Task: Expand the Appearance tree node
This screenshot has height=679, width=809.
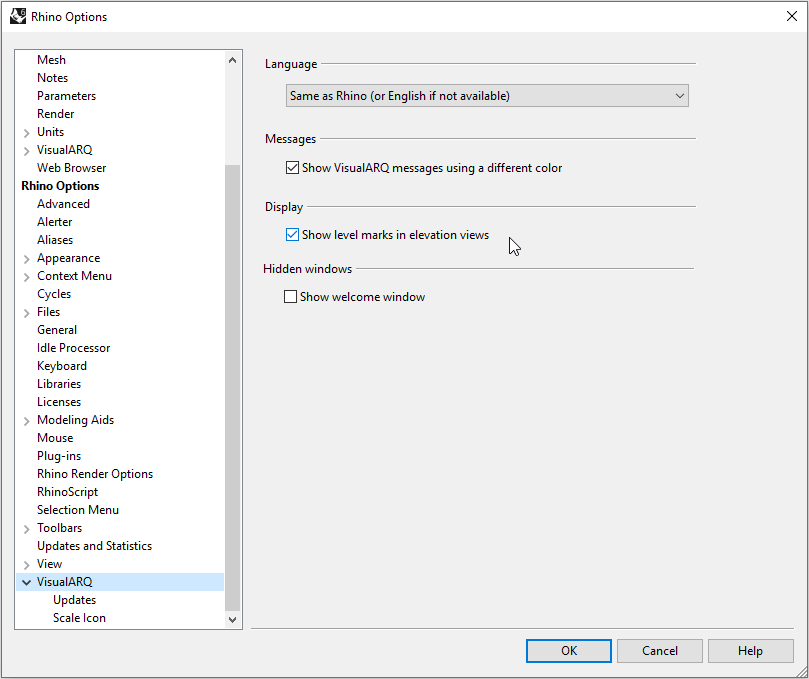Action: pos(27,259)
